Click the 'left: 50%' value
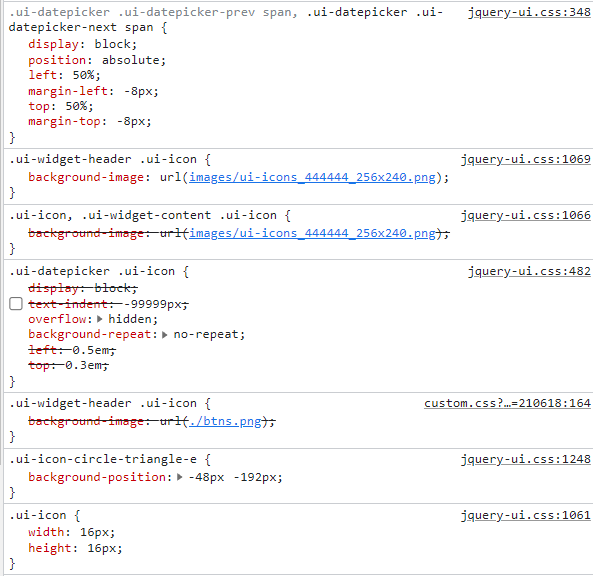 [x=83, y=75]
